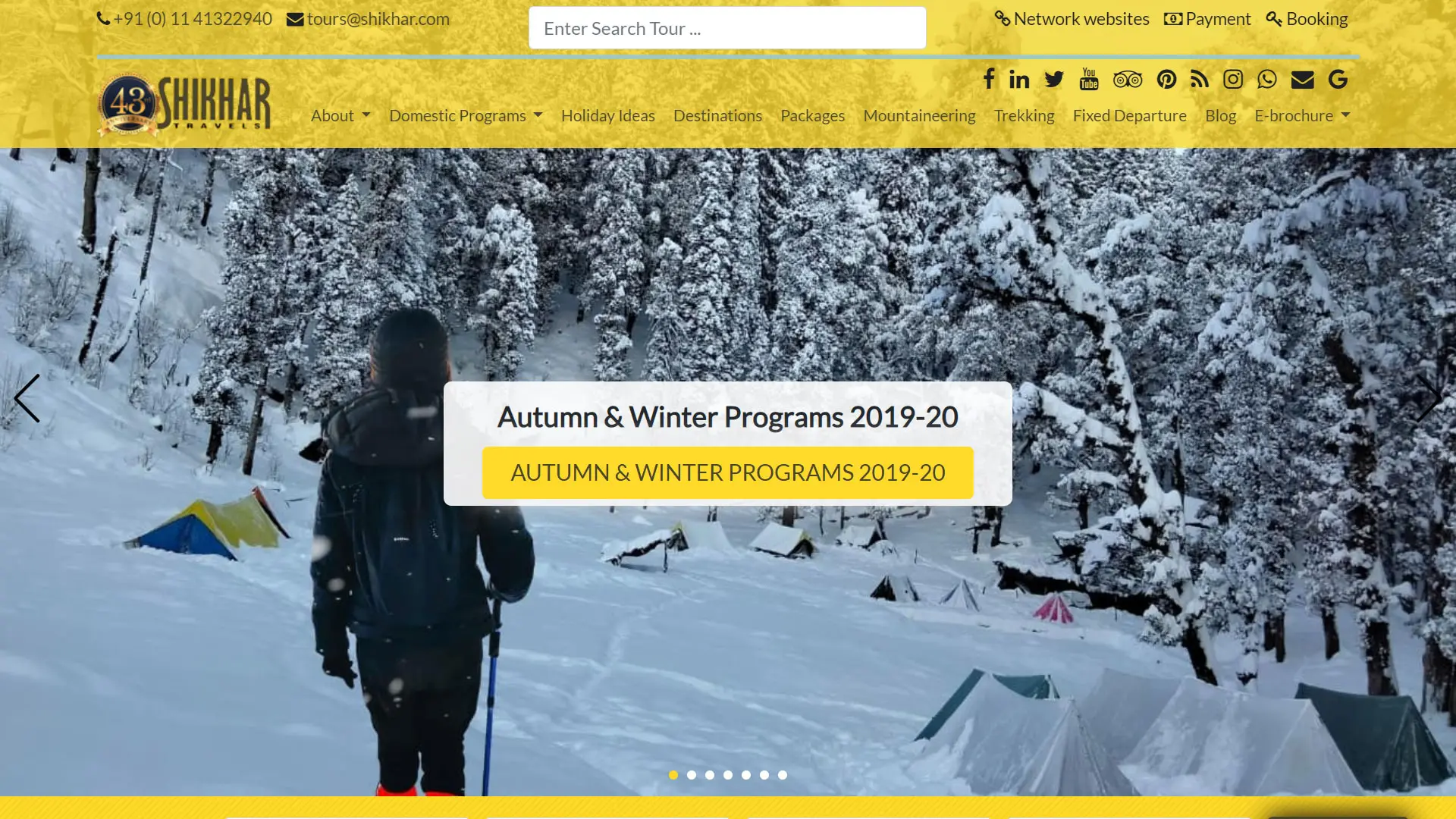Open the TripAdvisor owl icon
Screen dimensions: 1456x819
pos(1128,79)
